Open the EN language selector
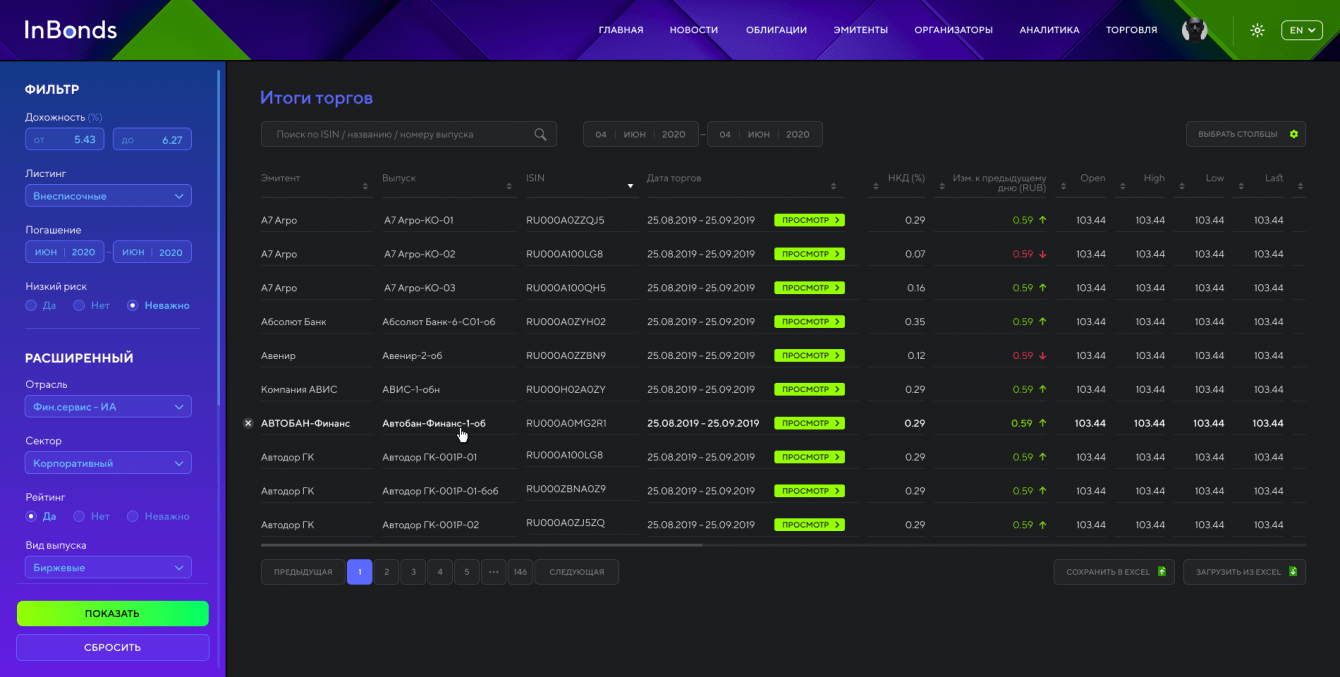The width and height of the screenshot is (1340, 677). [1301, 30]
